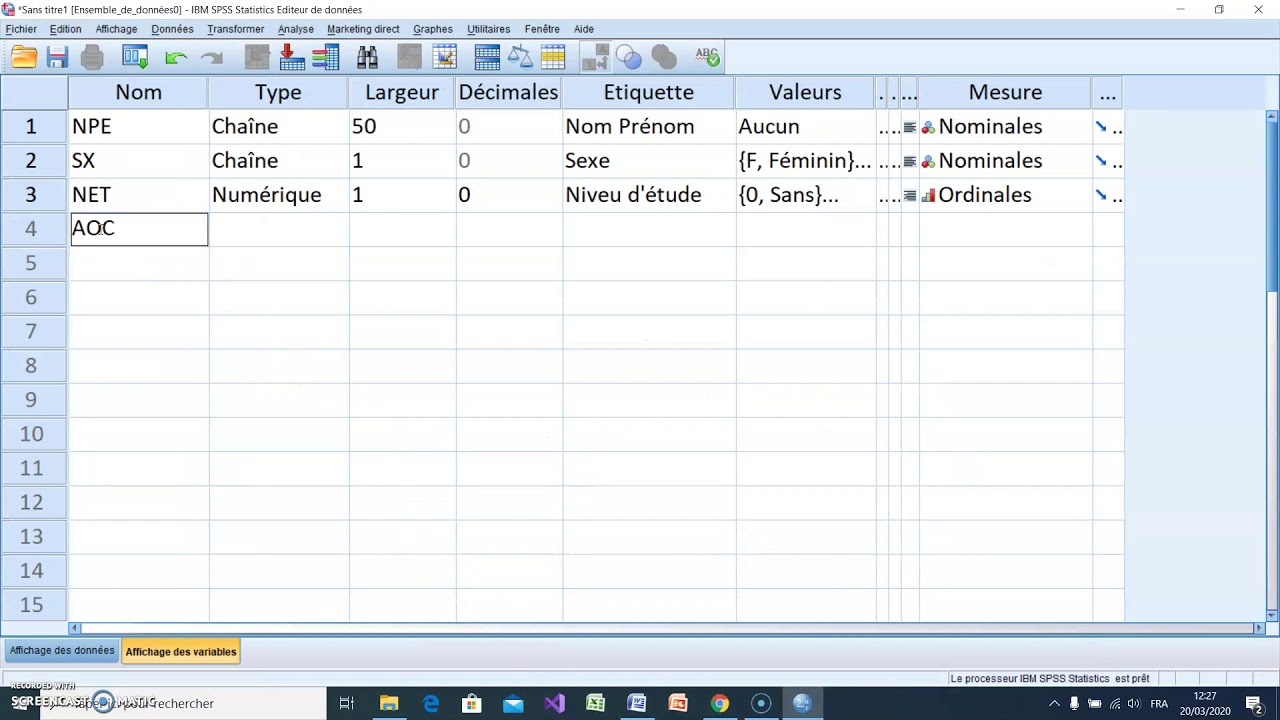Click the horizontal scrollbar below the grid
This screenshot has width=1280, height=720.
tap(667, 628)
